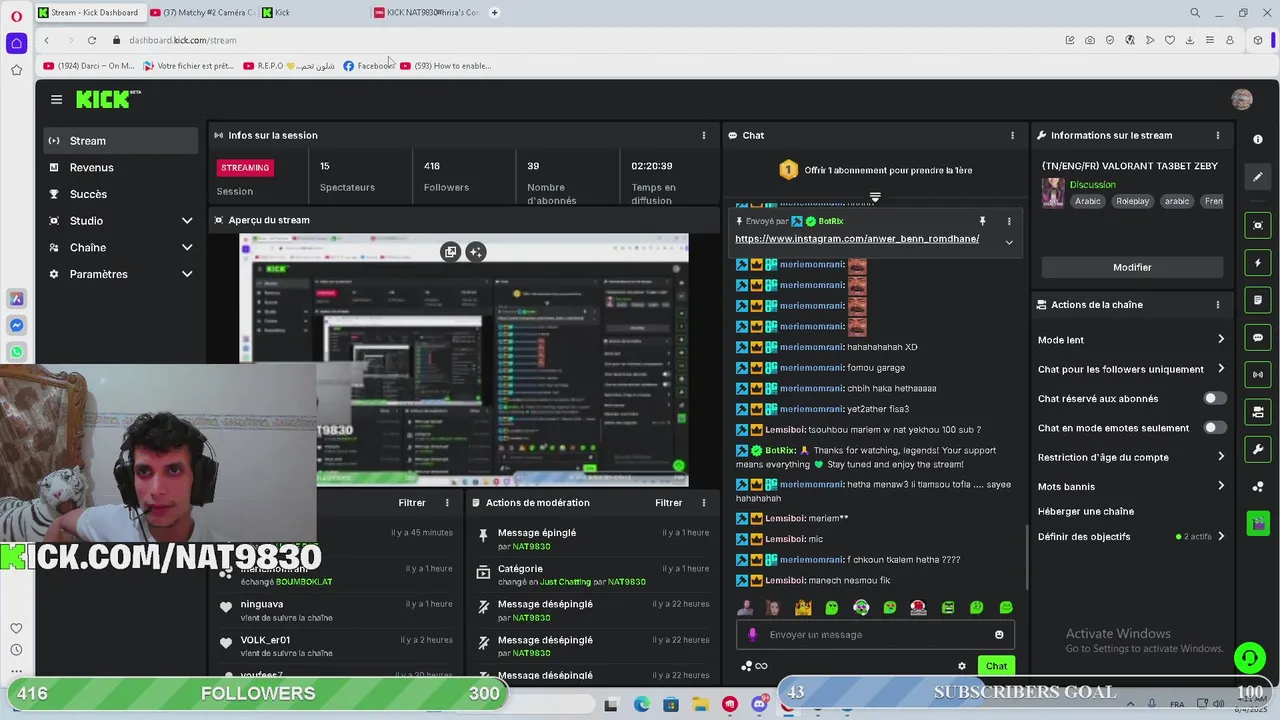Expand the Chaîne sidebar section
This screenshot has width=1280, height=720.
tap(186, 247)
